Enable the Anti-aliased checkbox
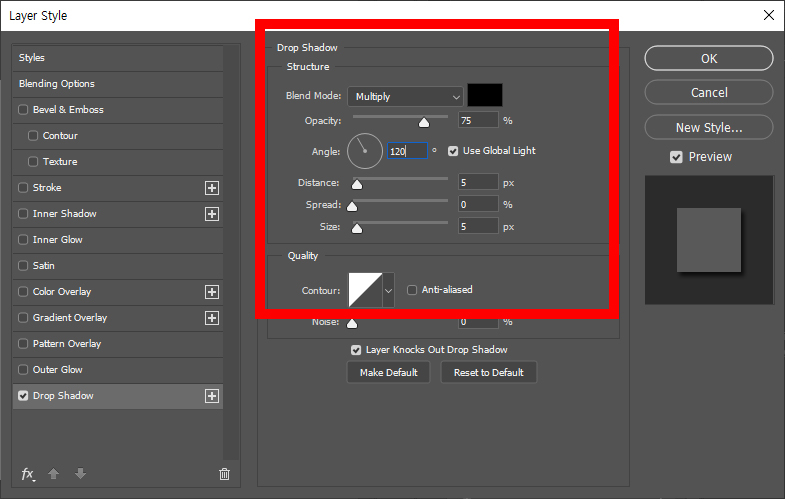The width and height of the screenshot is (785, 499). 412,290
